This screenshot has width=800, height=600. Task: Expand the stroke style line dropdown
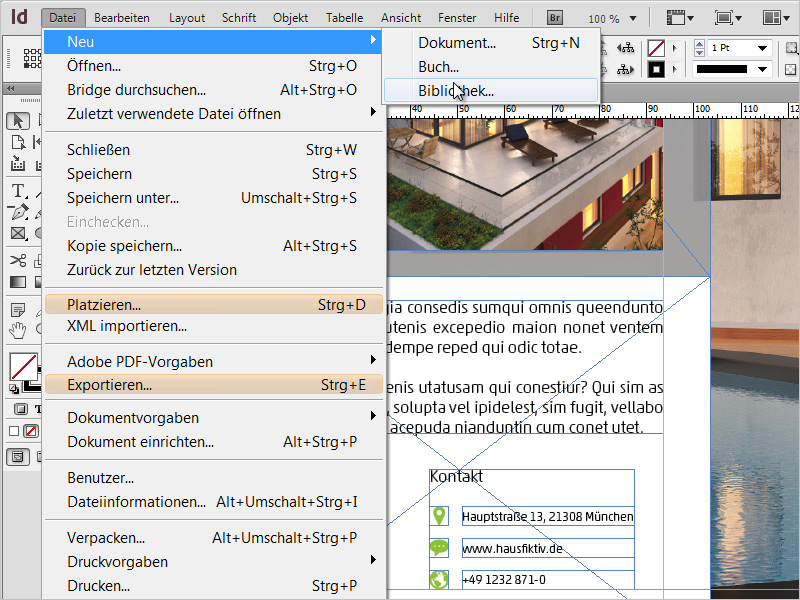pyautogui.click(x=763, y=70)
